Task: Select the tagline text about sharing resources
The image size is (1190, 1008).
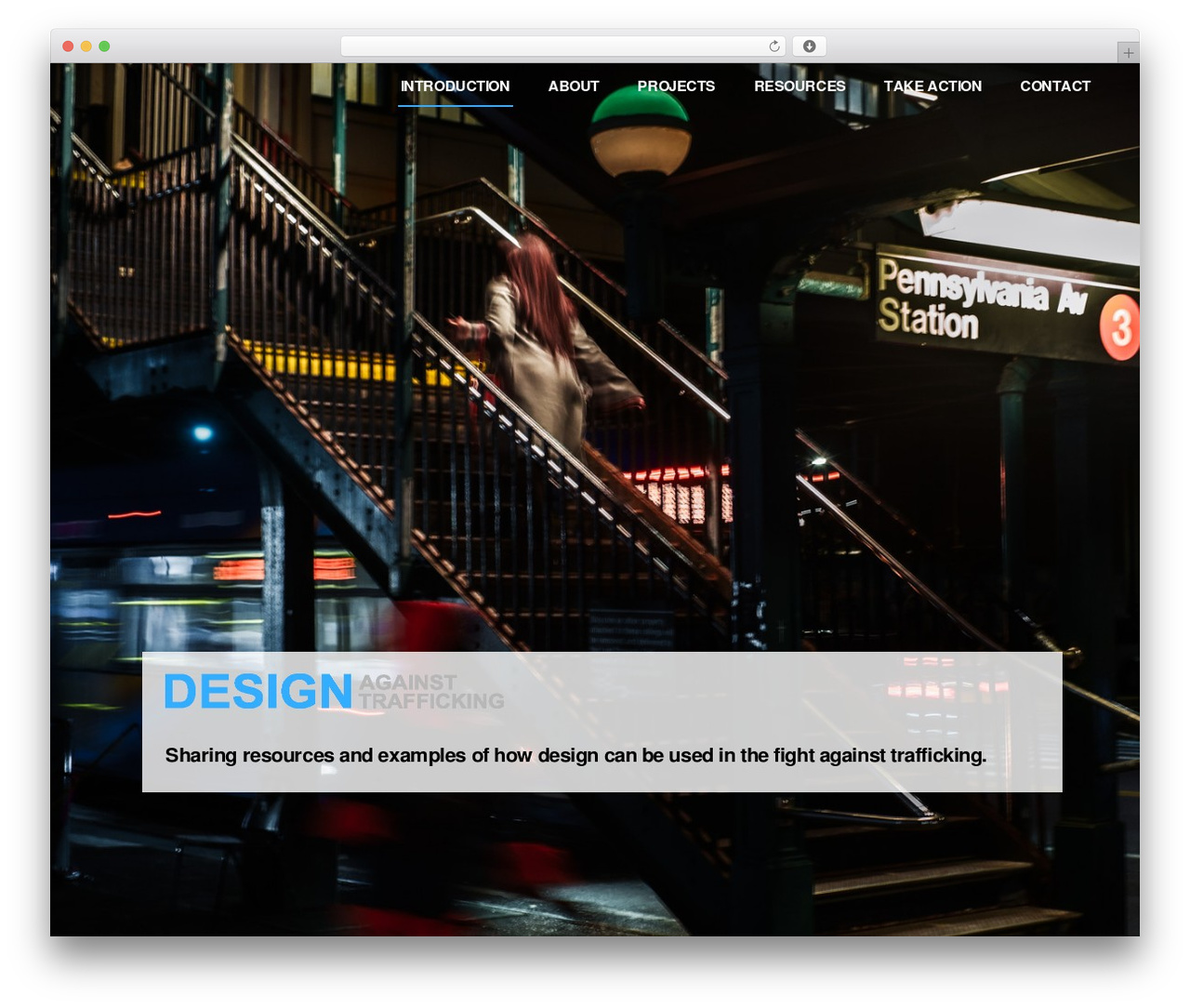Action: 575,755
